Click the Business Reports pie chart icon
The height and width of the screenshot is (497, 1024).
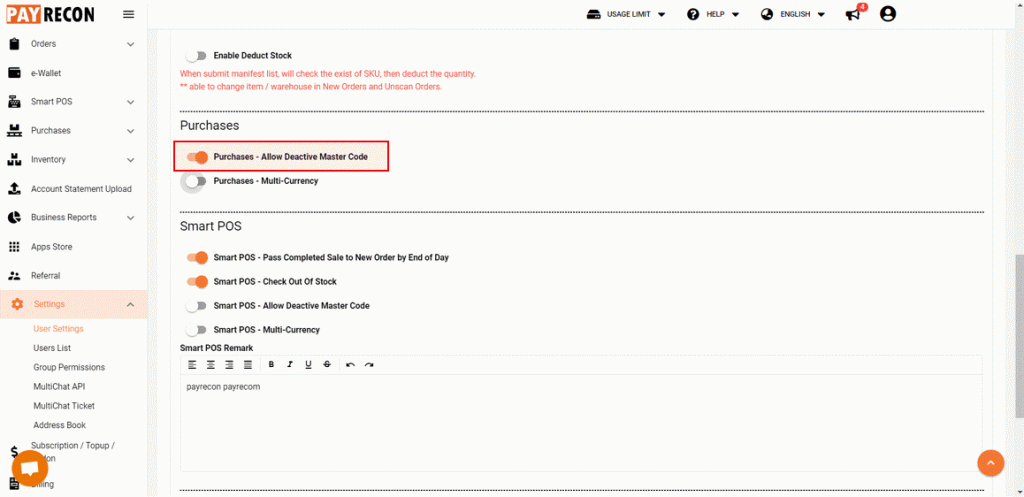click(x=14, y=217)
